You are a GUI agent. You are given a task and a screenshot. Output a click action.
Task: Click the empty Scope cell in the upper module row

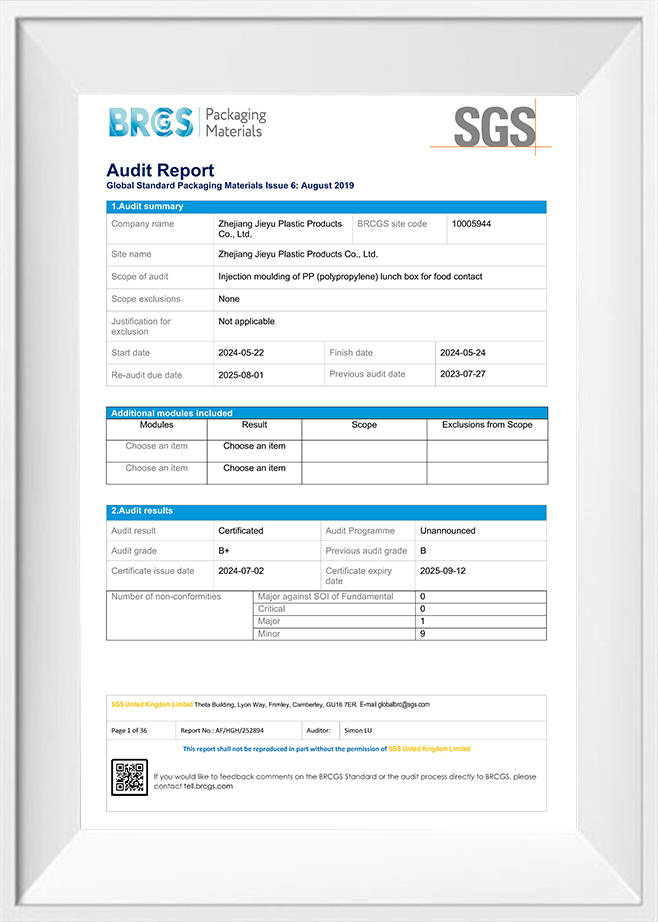point(364,451)
